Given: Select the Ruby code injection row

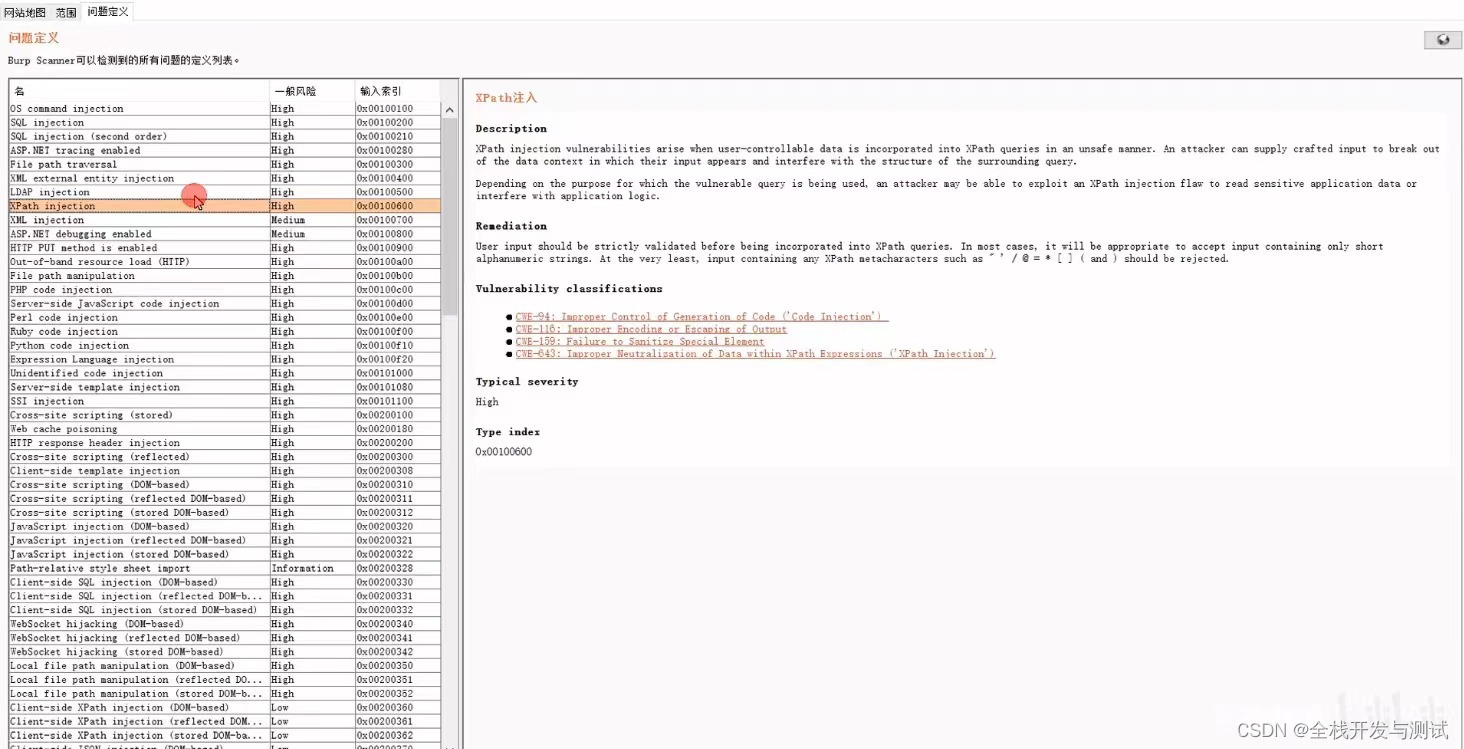Looking at the screenshot, I should coord(225,332).
